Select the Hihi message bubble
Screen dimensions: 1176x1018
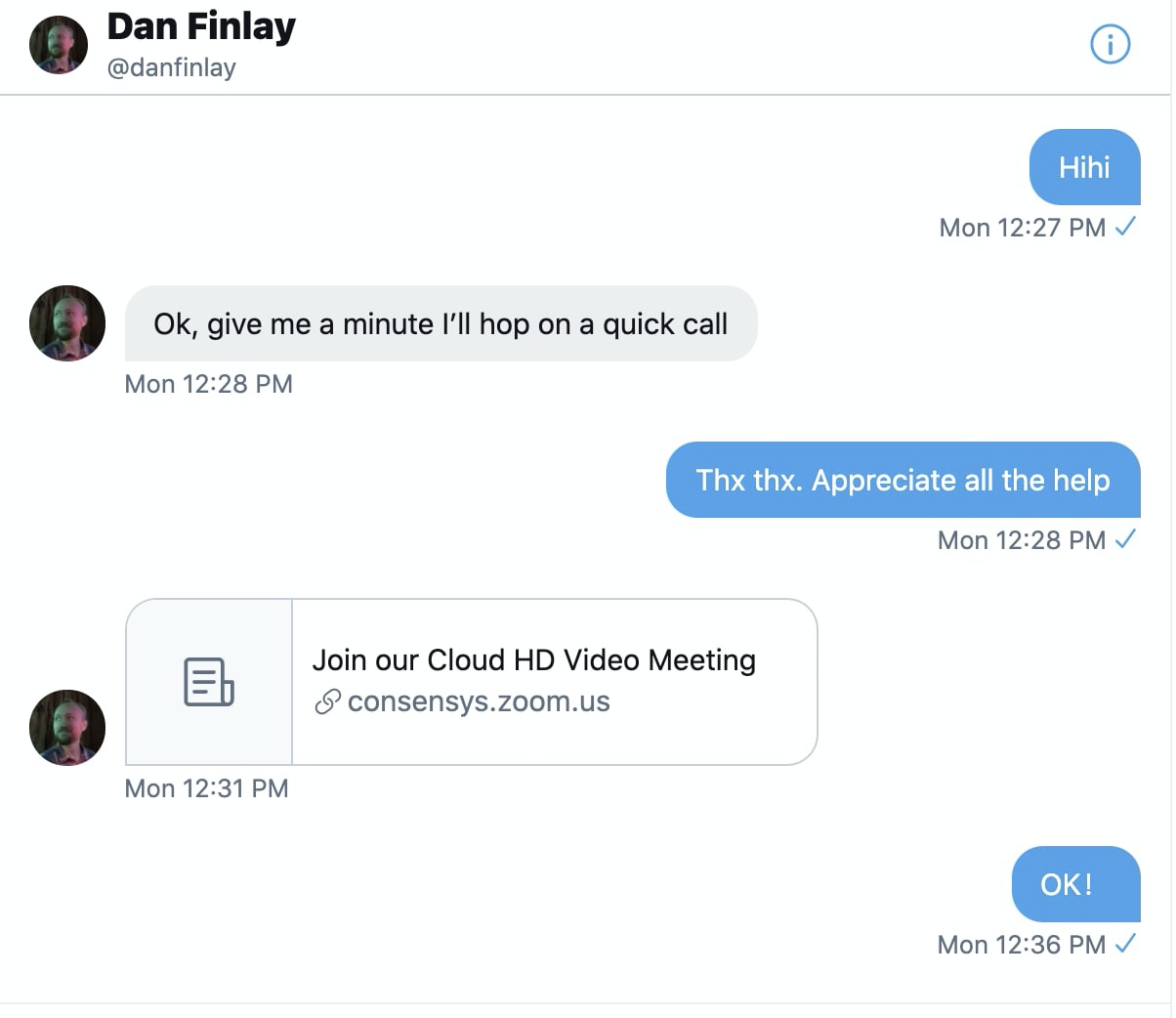(1085, 167)
